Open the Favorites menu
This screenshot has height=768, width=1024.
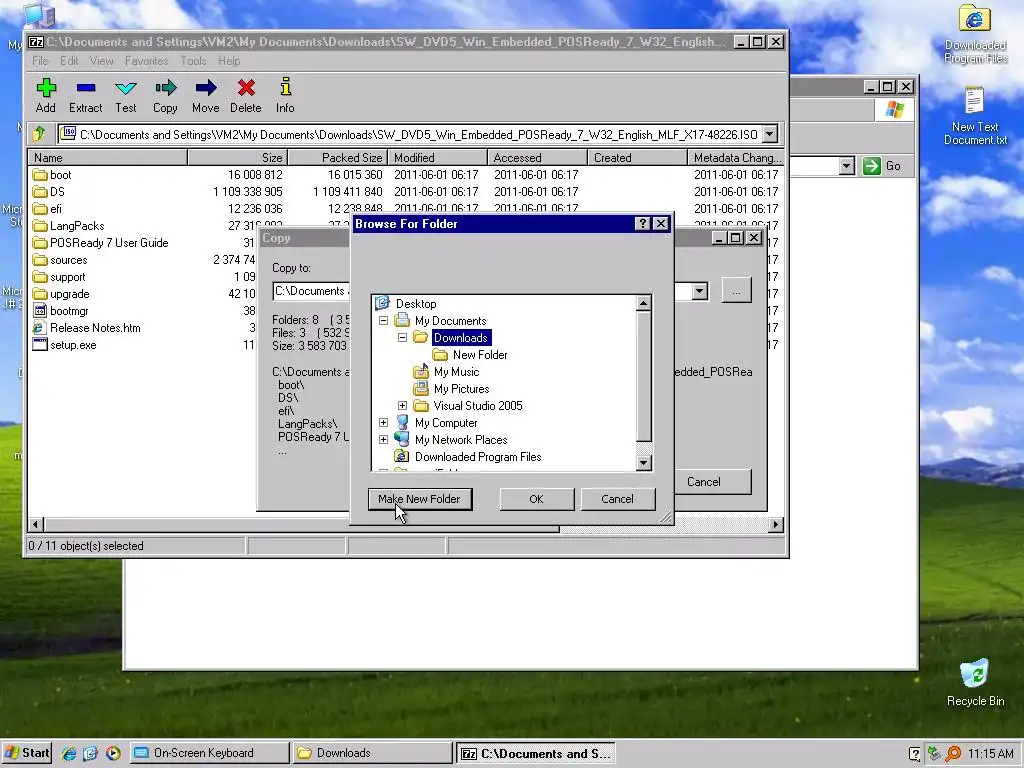pos(146,61)
